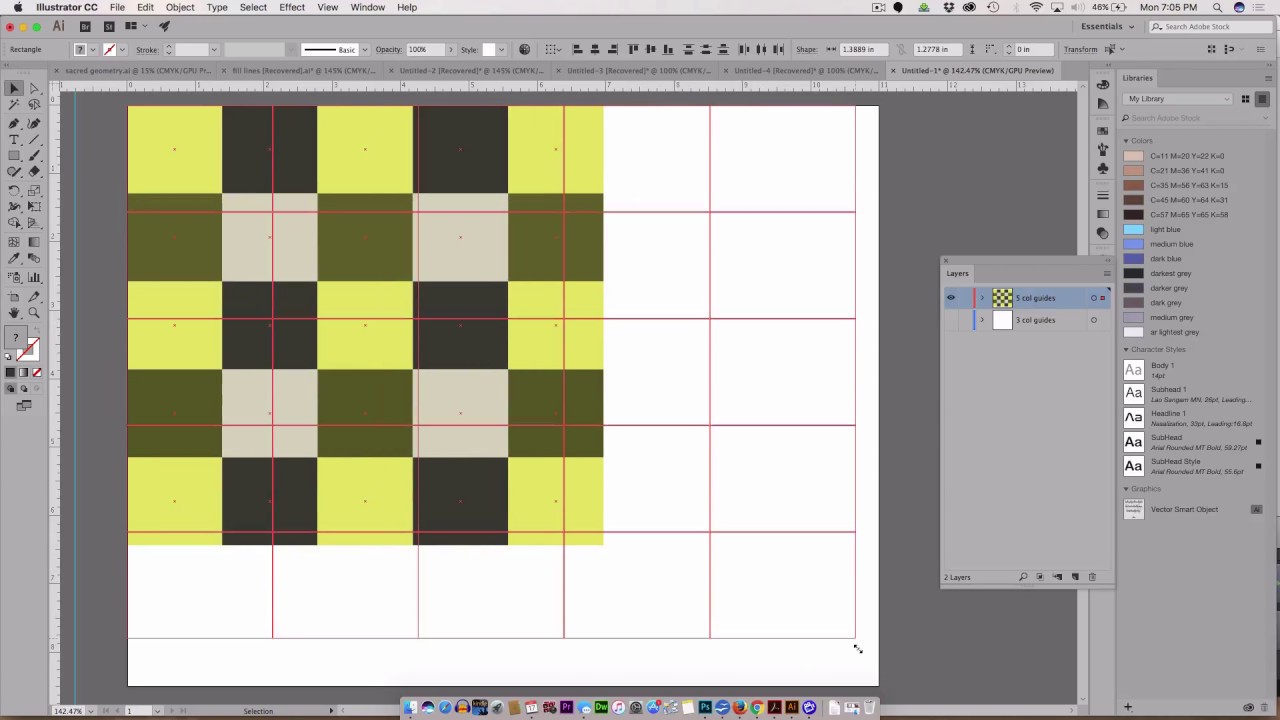This screenshot has width=1280, height=720.
Task: Set paint mode to Gradient button
Action: point(24,373)
